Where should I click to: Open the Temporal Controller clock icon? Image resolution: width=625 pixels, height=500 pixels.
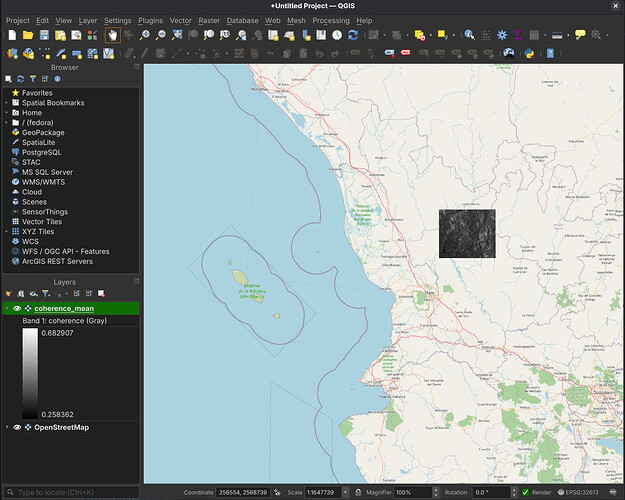337,35
